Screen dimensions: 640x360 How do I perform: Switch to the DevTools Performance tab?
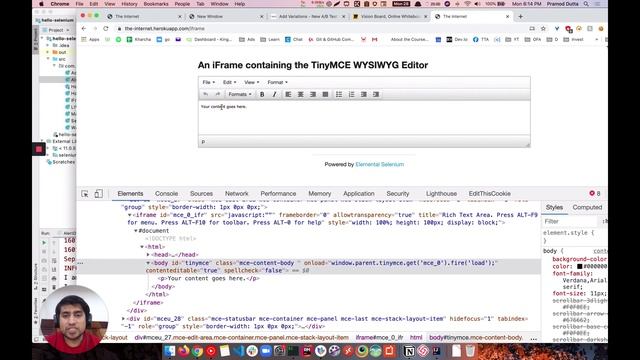[x=278, y=193]
